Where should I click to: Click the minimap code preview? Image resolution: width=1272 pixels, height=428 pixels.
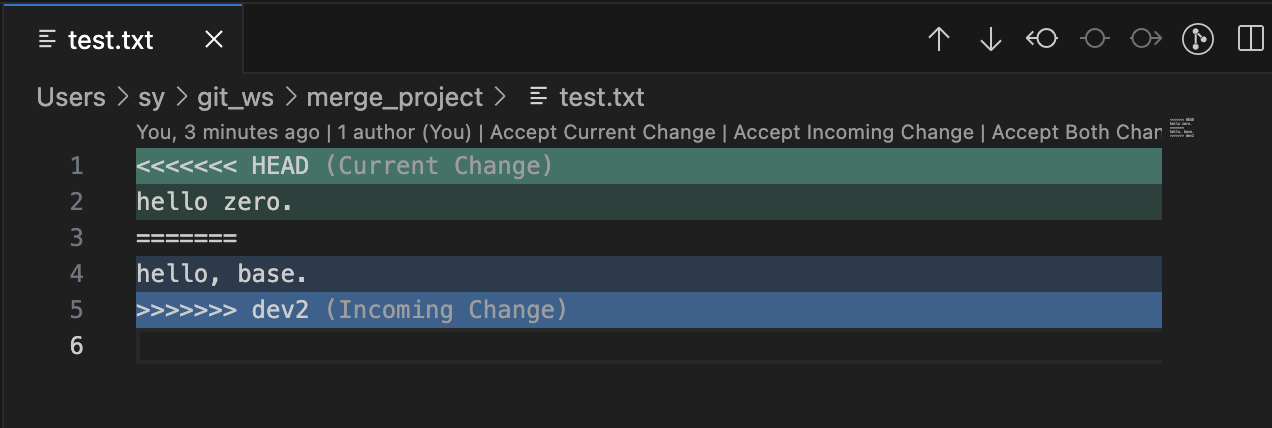pyautogui.click(x=1182, y=130)
